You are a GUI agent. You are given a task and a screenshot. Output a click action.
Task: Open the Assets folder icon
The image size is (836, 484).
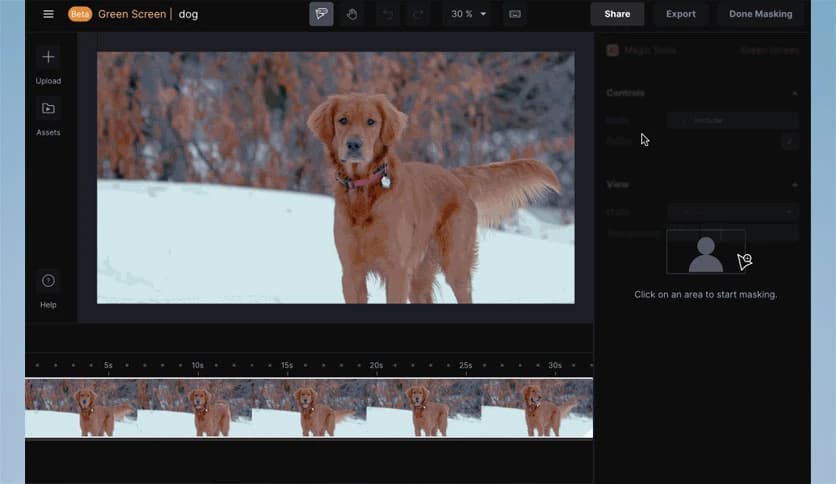pyautogui.click(x=48, y=108)
